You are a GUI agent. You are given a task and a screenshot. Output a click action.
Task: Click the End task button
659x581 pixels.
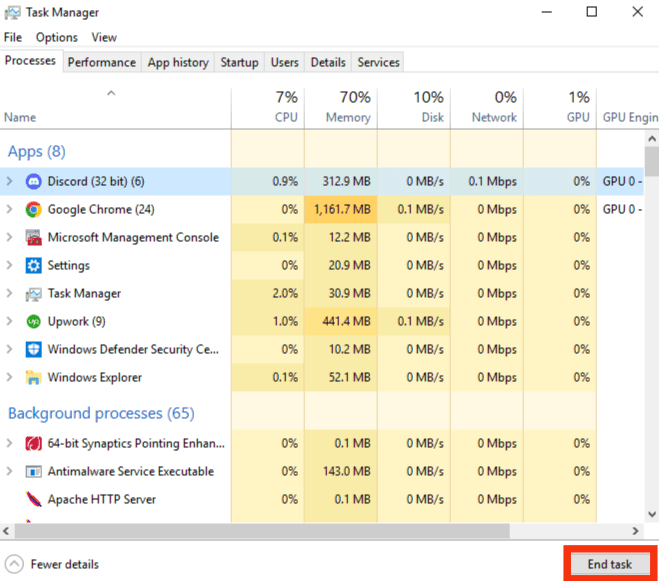pos(609,564)
